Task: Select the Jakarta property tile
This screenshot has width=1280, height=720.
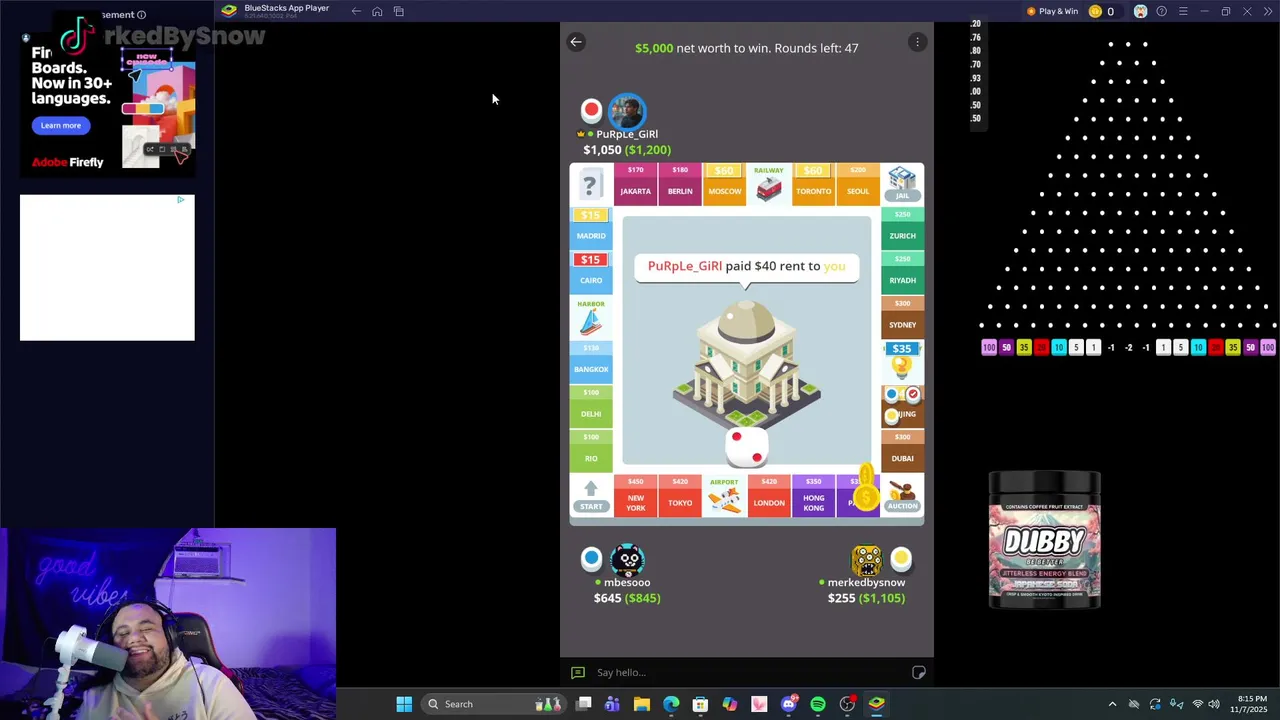Action: point(635,185)
